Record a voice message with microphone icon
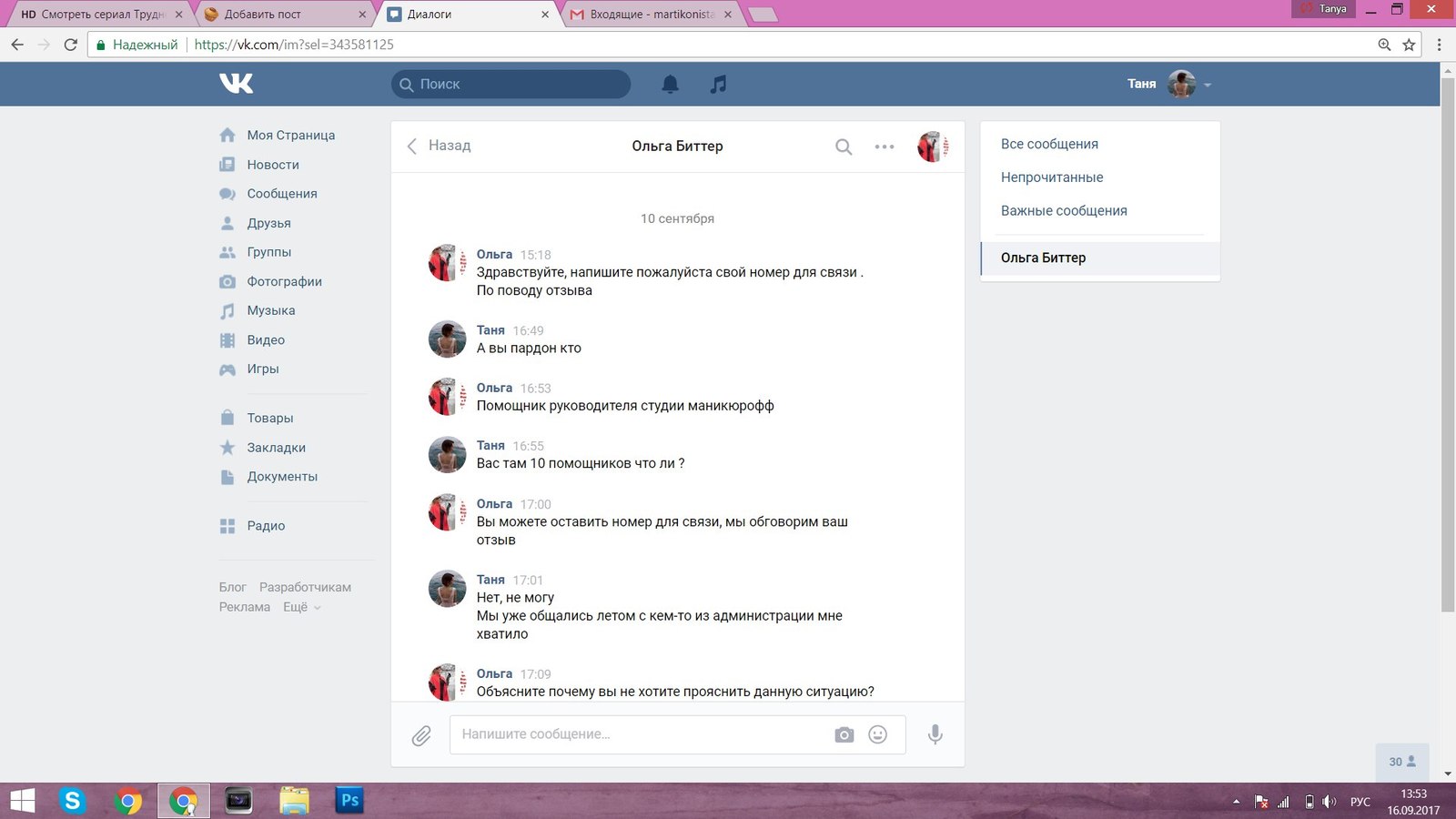 pyautogui.click(x=935, y=734)
